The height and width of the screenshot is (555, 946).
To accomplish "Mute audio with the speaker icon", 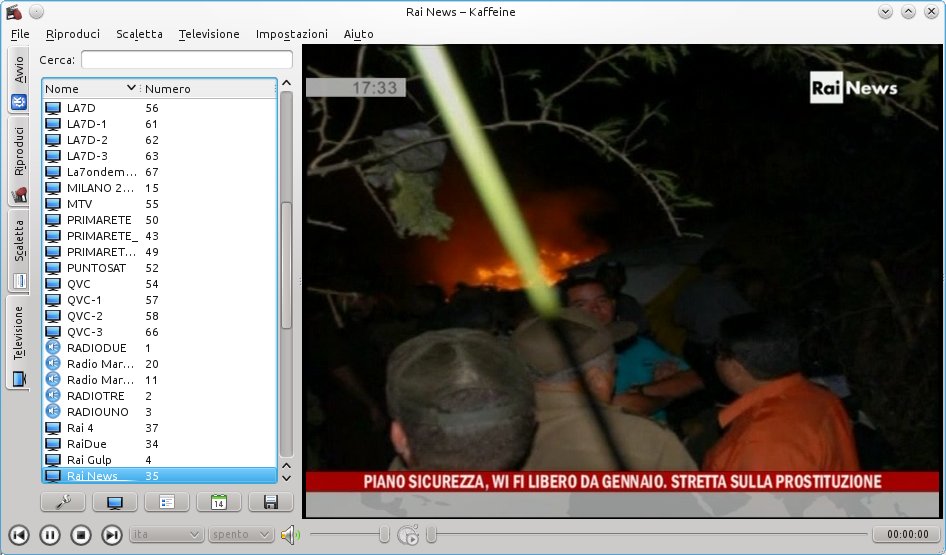I will click(x=290, y=534).
